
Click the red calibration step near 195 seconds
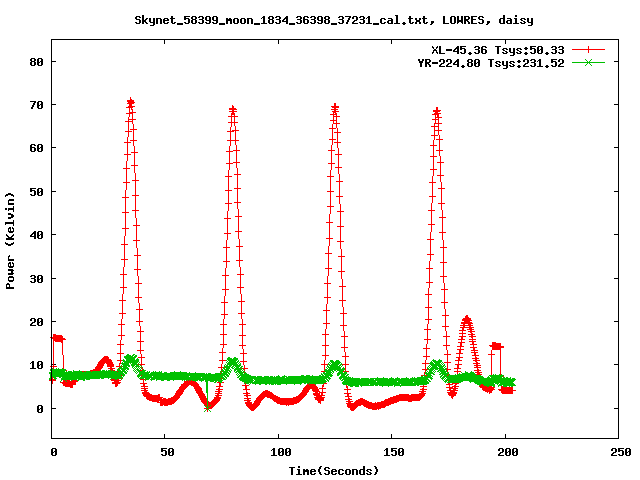[x=496, y=347]
